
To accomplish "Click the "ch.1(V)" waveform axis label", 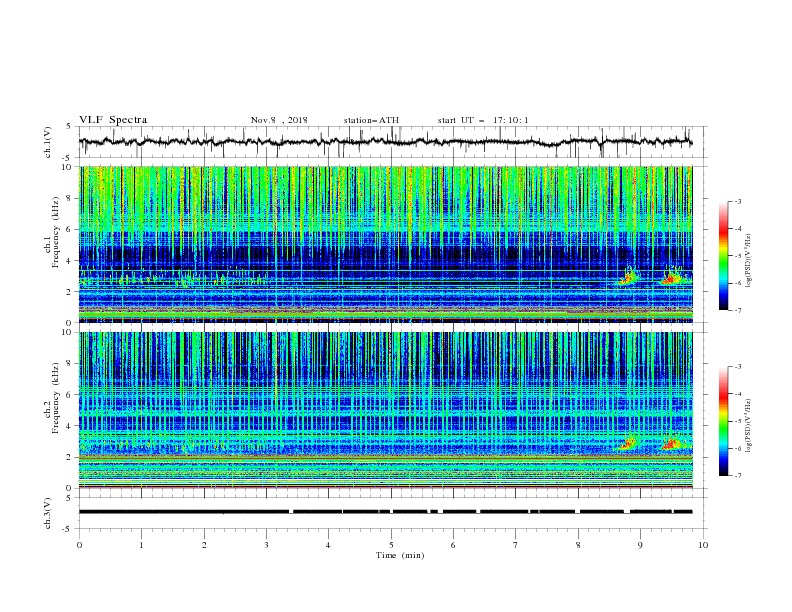I will pos(48,142).
